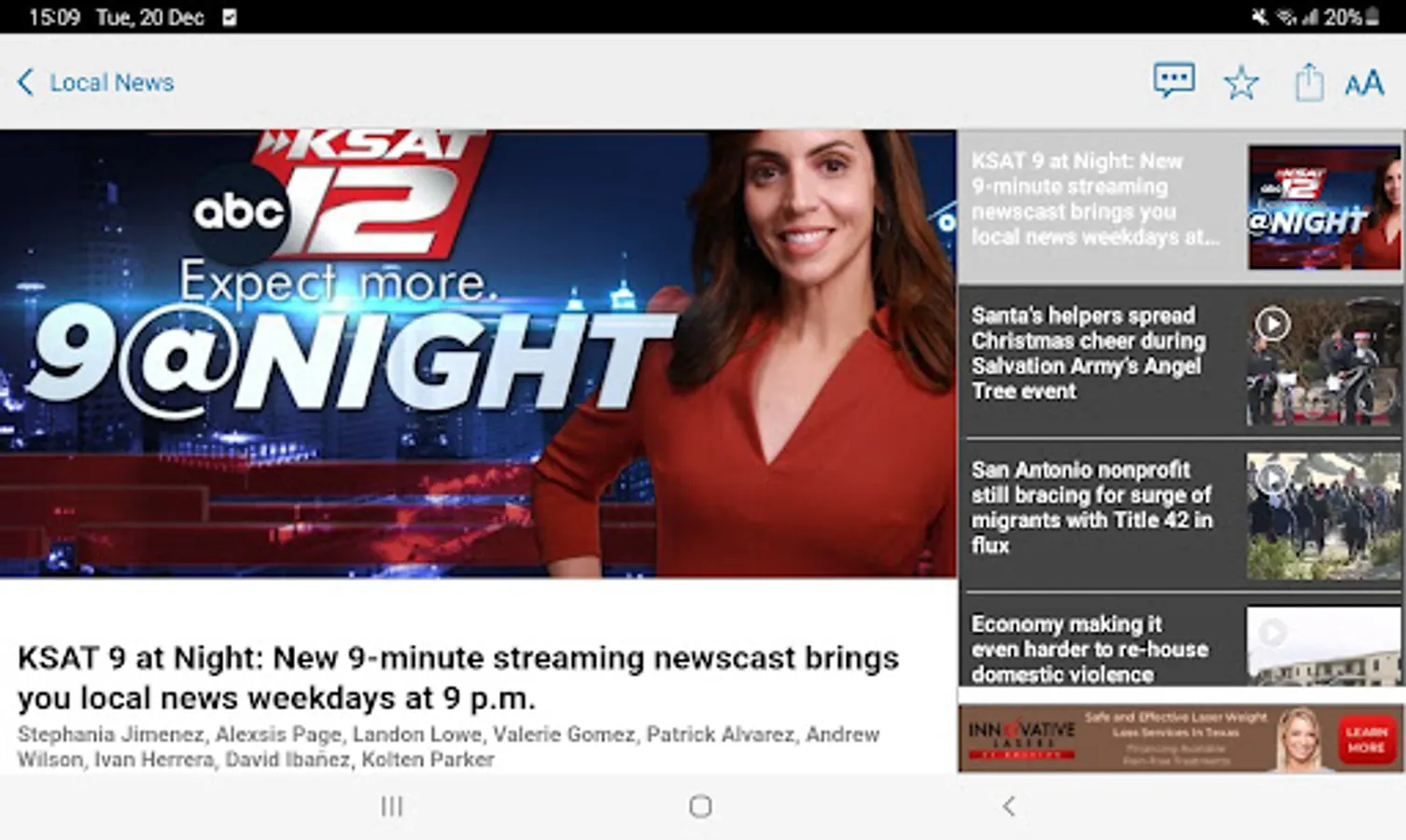1406x840 pixels.
Task: Go back via the Local News label
Action: point(112,83)
